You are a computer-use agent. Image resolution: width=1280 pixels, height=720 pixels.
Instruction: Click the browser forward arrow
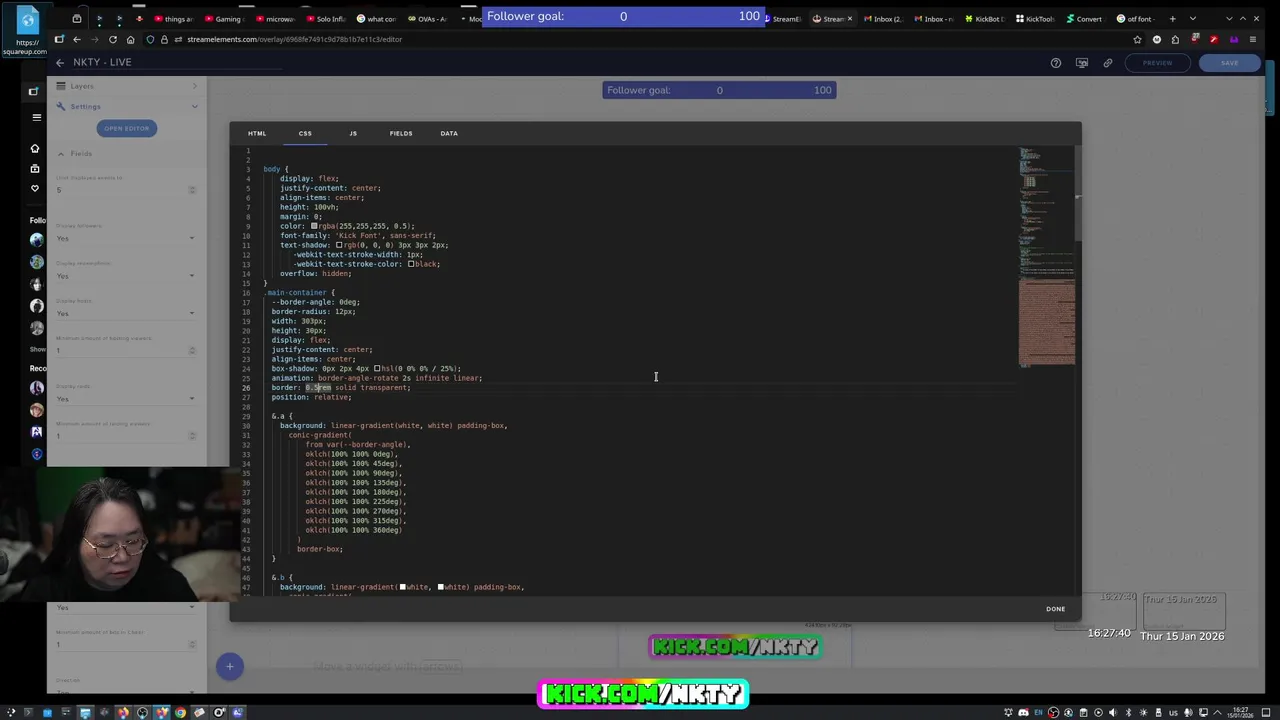click(x=95, y=39)
